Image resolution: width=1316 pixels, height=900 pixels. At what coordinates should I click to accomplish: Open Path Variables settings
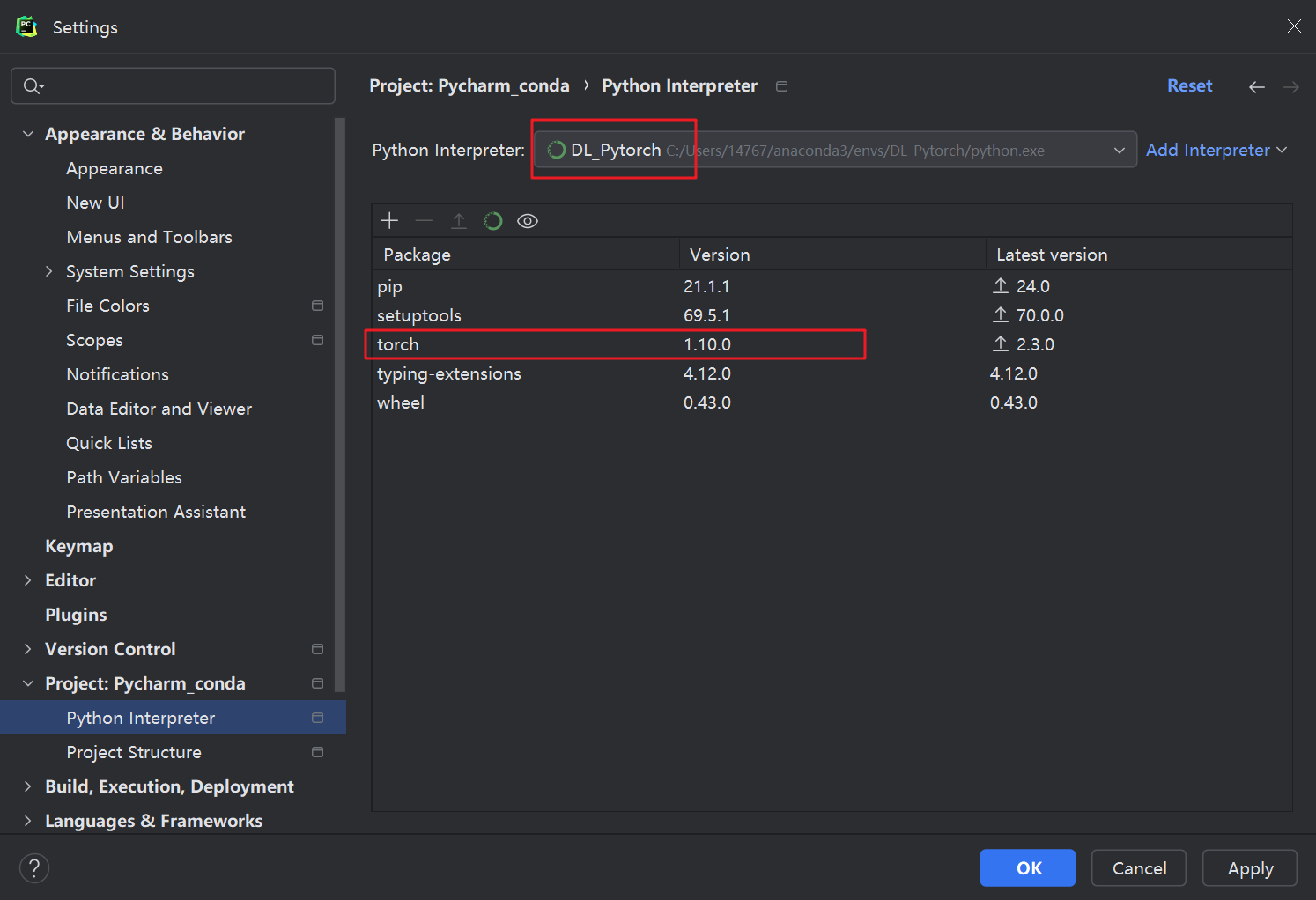(124, 477)
